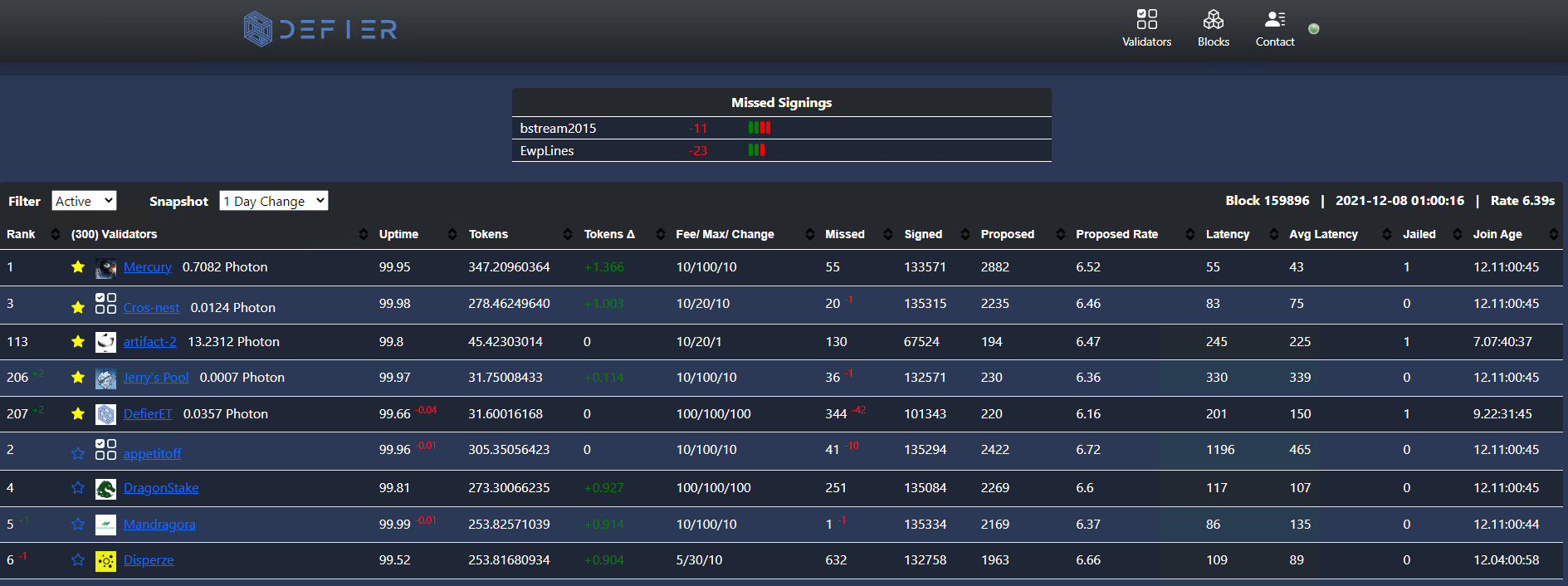Unfavorite Mercury using its gold star
1568x586 pixels.
(x=78, y=266)
